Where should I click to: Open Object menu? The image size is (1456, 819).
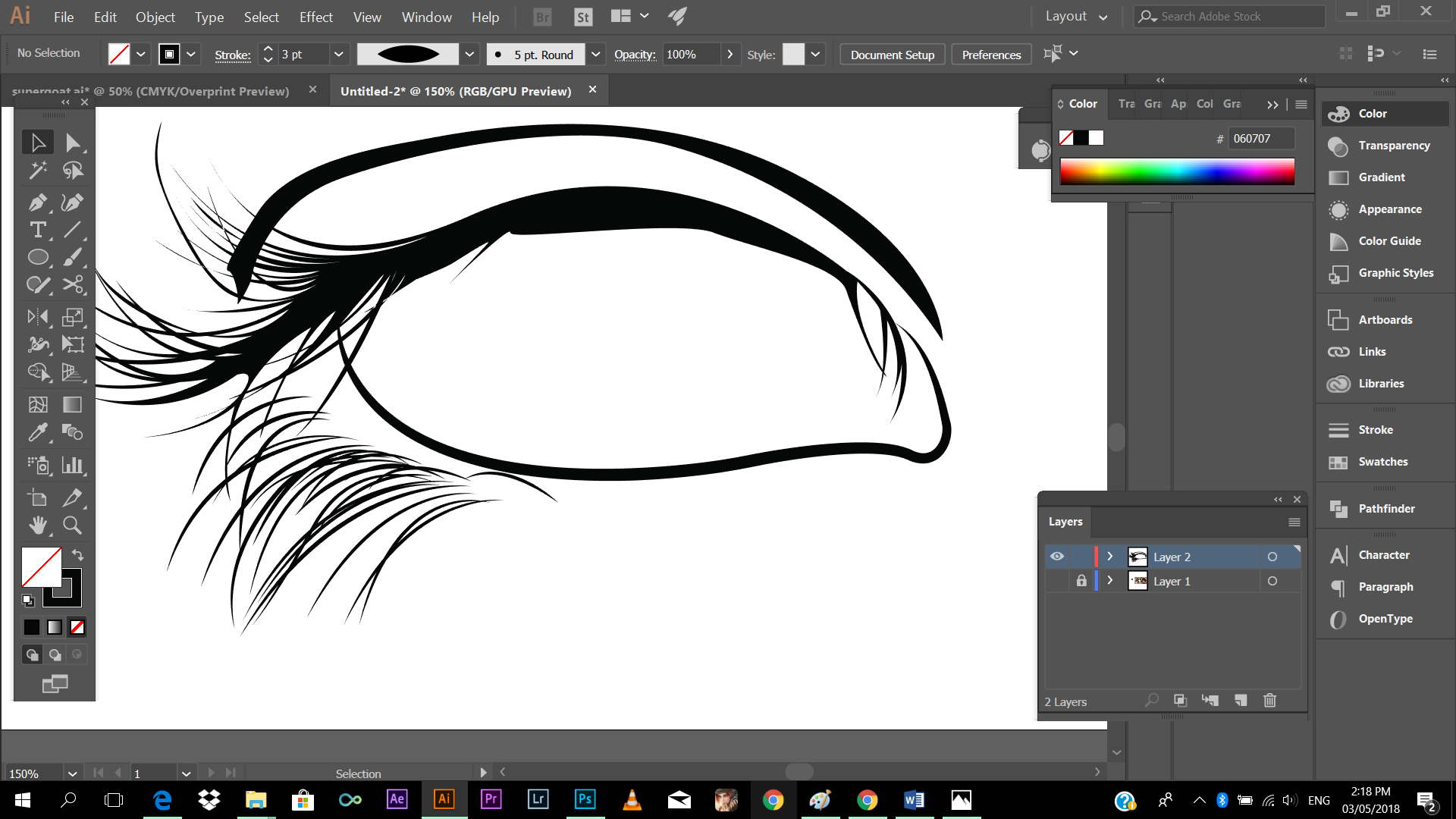[155, 17]
